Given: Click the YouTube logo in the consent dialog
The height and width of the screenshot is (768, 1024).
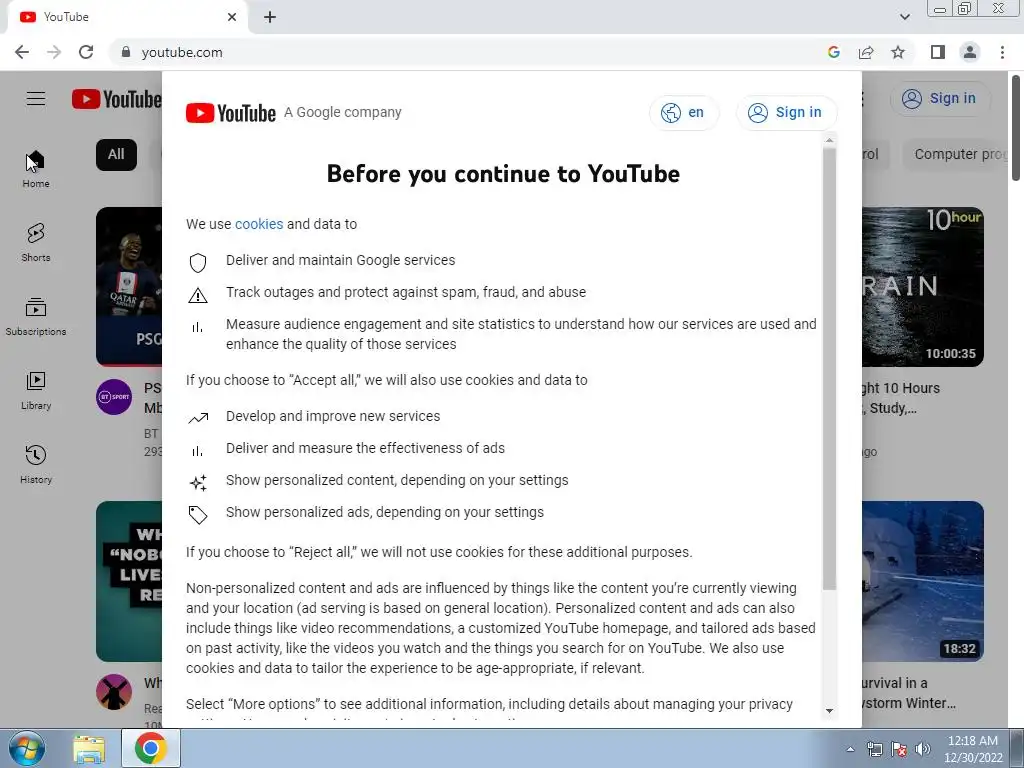Looking at the screenshot, I should click(231, 113).
